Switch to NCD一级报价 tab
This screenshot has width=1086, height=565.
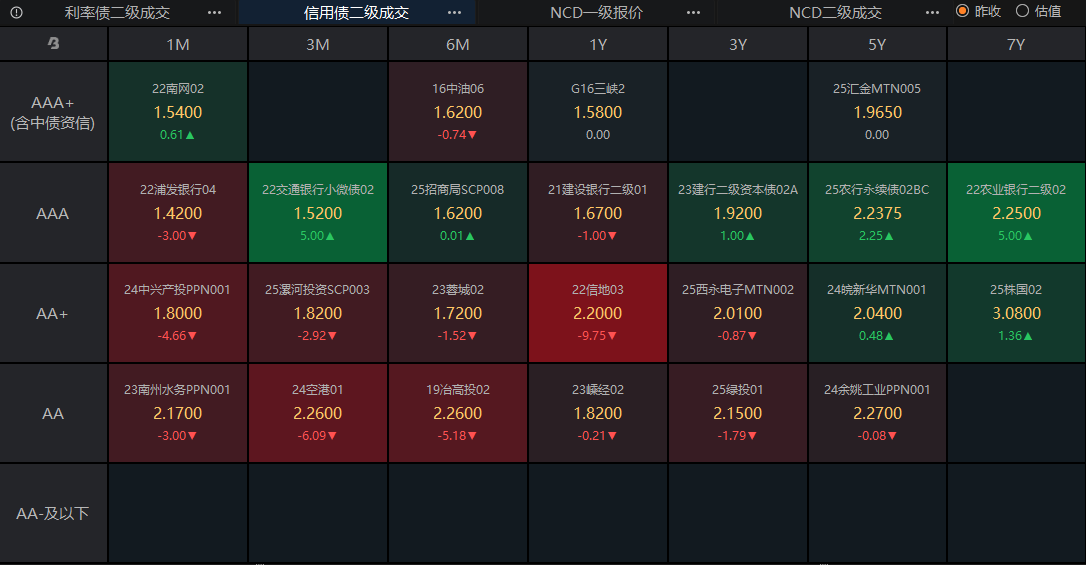(x=596, y=12)
